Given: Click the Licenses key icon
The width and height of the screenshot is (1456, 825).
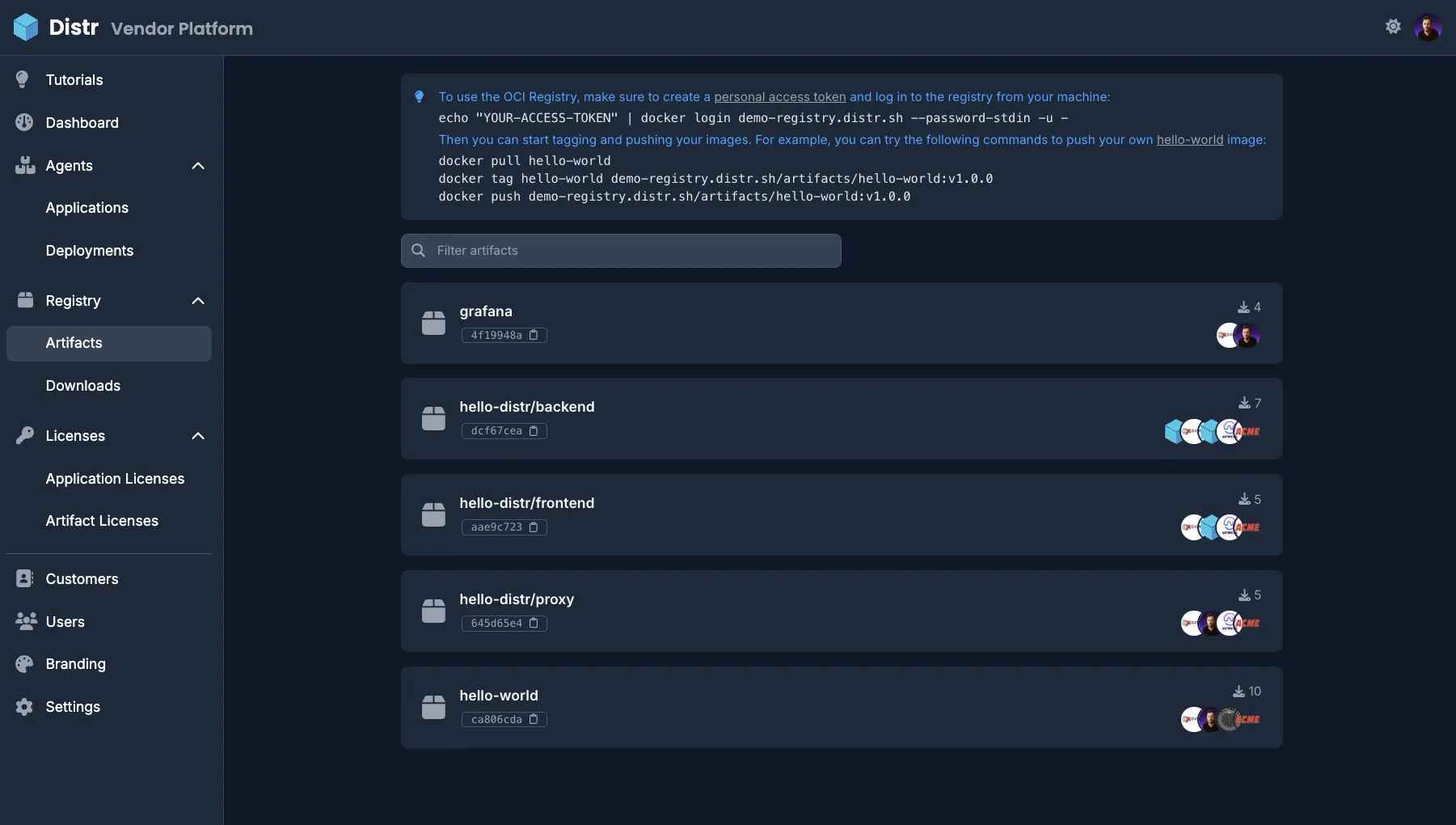Looking at the screenshot, I should [x=24, y=435].
